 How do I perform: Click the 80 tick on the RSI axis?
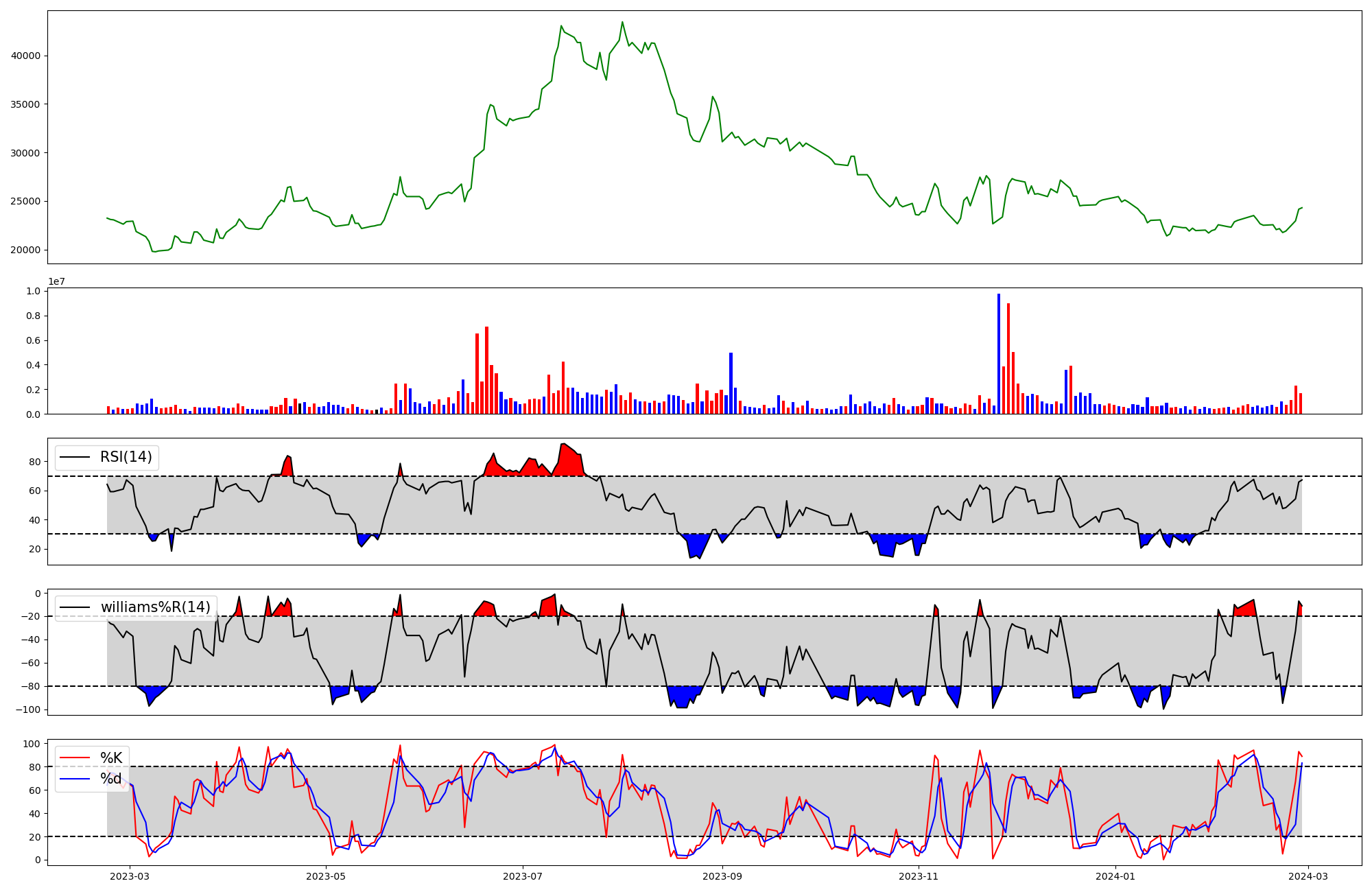pyautogui.click(x=35, y=462)
